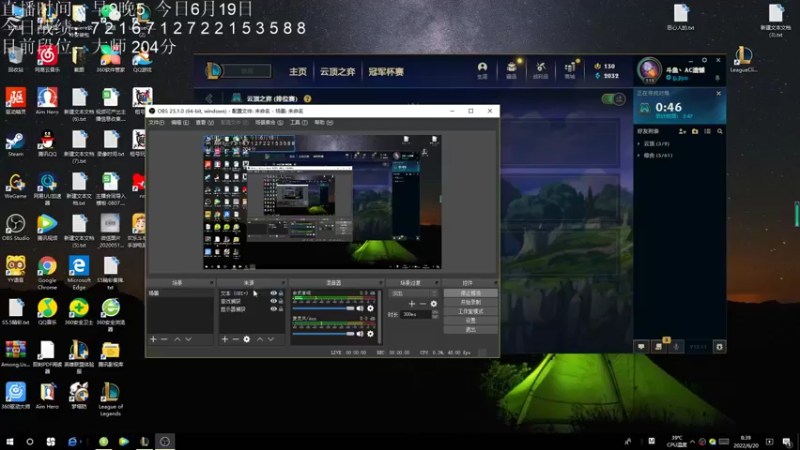The height and width of the screenshot is (450, 800).
Task: Open settings gear for the second mixer channel
Action: coord(370,334)
